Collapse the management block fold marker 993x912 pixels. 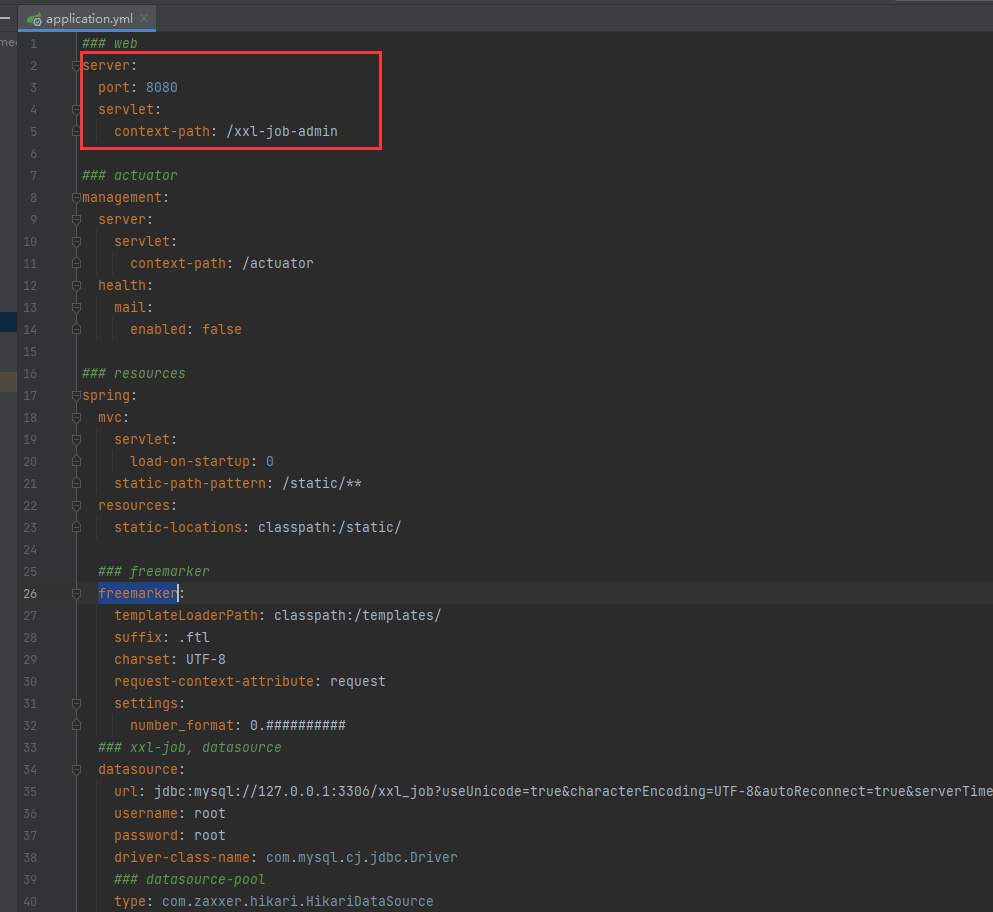(76, 197)
